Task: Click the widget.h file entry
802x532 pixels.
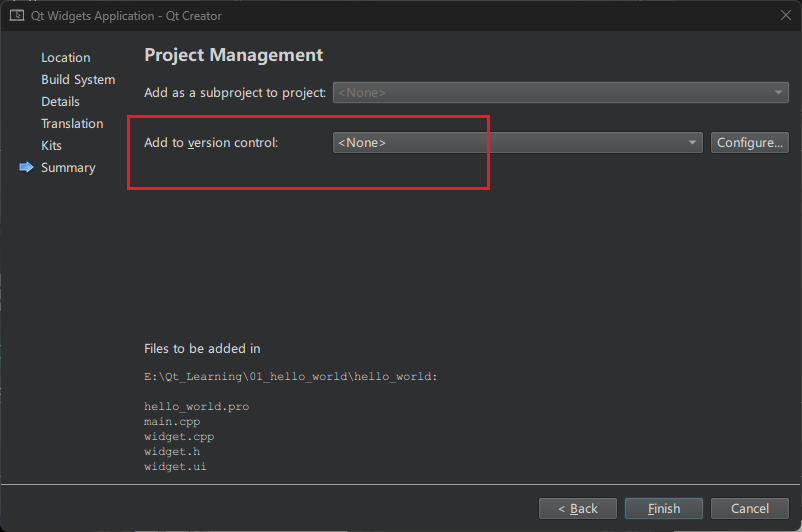Action: tap(172, 452)
